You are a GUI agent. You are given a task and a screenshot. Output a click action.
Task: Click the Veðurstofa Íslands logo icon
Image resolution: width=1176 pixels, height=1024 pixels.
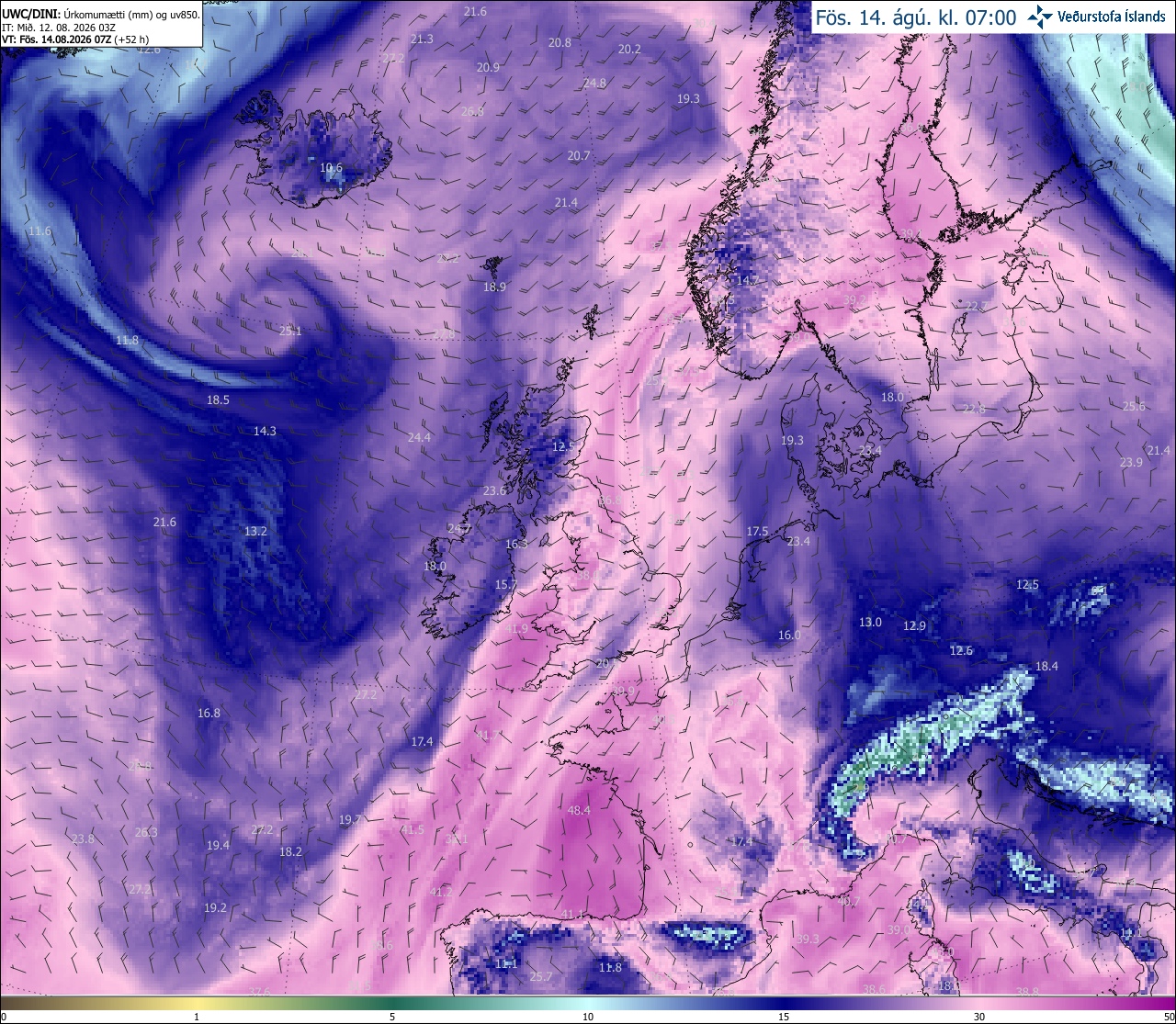1040,16
